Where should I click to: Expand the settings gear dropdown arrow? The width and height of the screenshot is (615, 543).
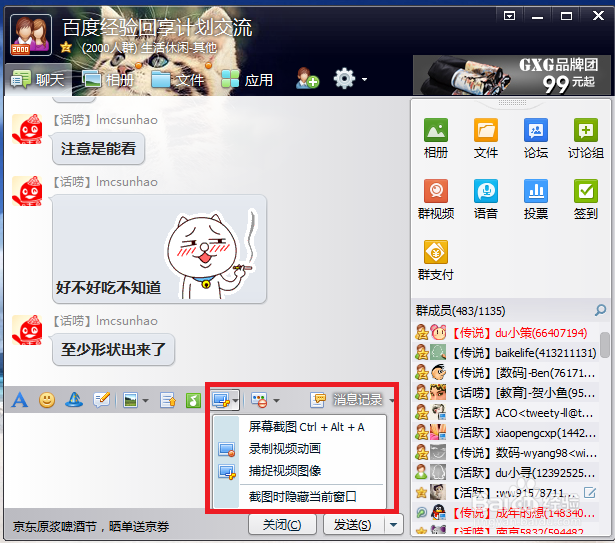[x=364, y=79]
